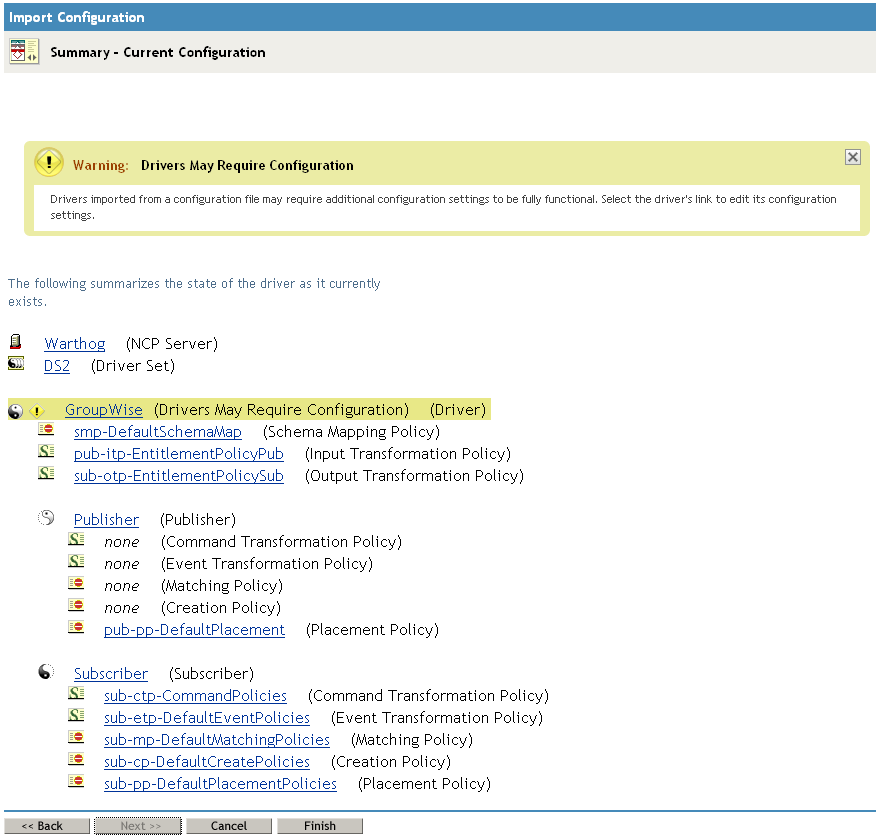The width and height of the screenshot is (876, 840).
Task: Click the Publisher Event Transformation Policy icon
Action: tap(77, 561)
